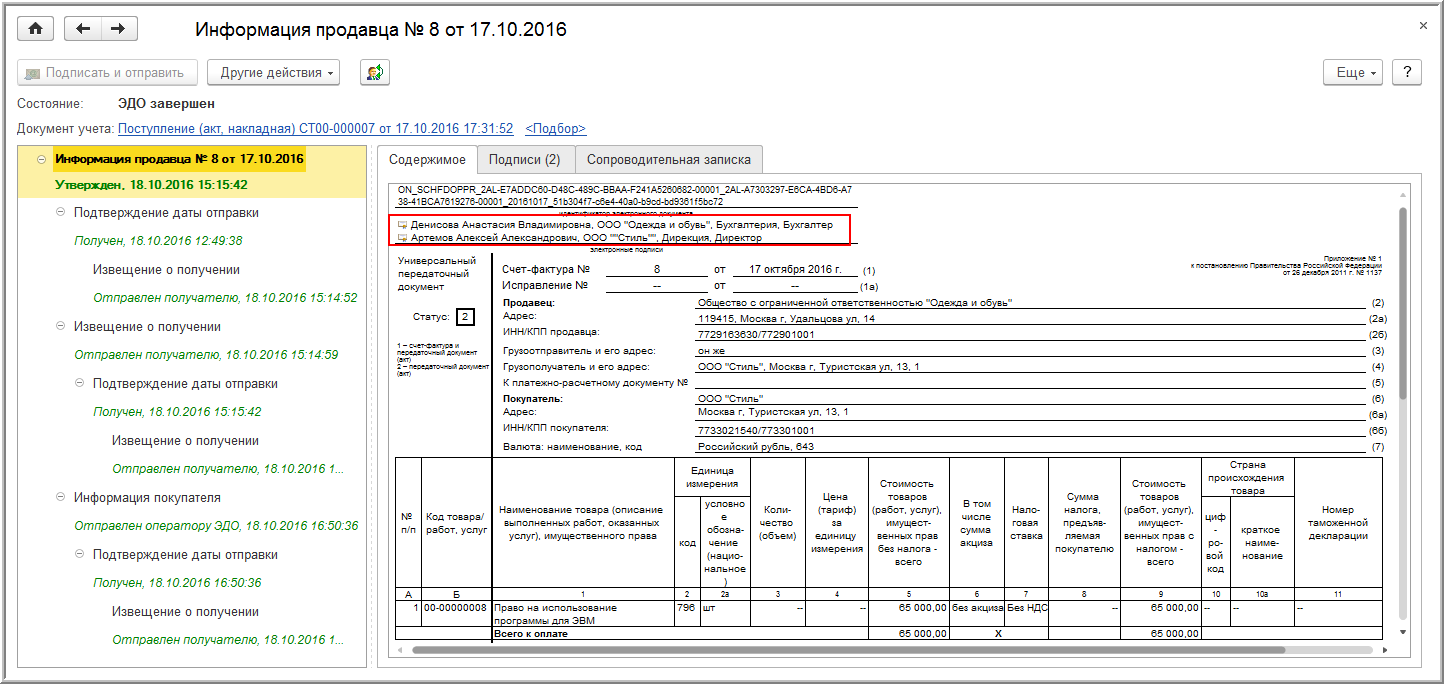Collapse the Информация покупателя node

pyautogui.click(x=60, y=497)
